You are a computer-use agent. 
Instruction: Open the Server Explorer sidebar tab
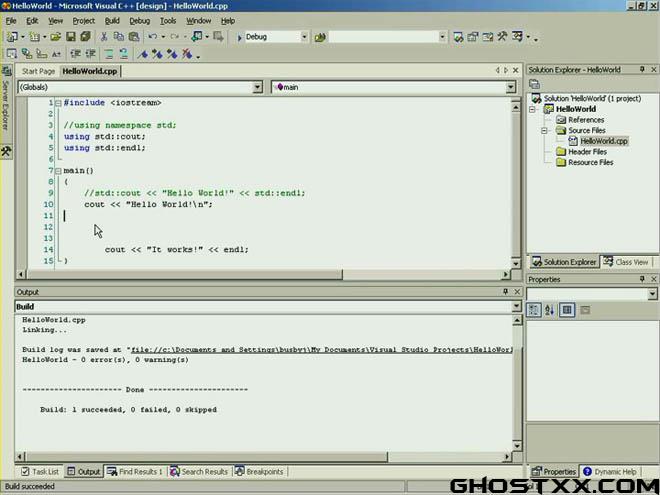(6, 99)
